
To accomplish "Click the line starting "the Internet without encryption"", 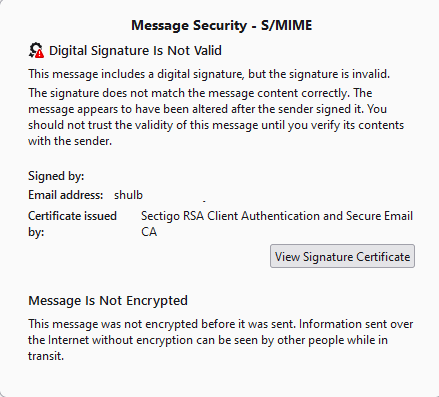I will 208,340.
